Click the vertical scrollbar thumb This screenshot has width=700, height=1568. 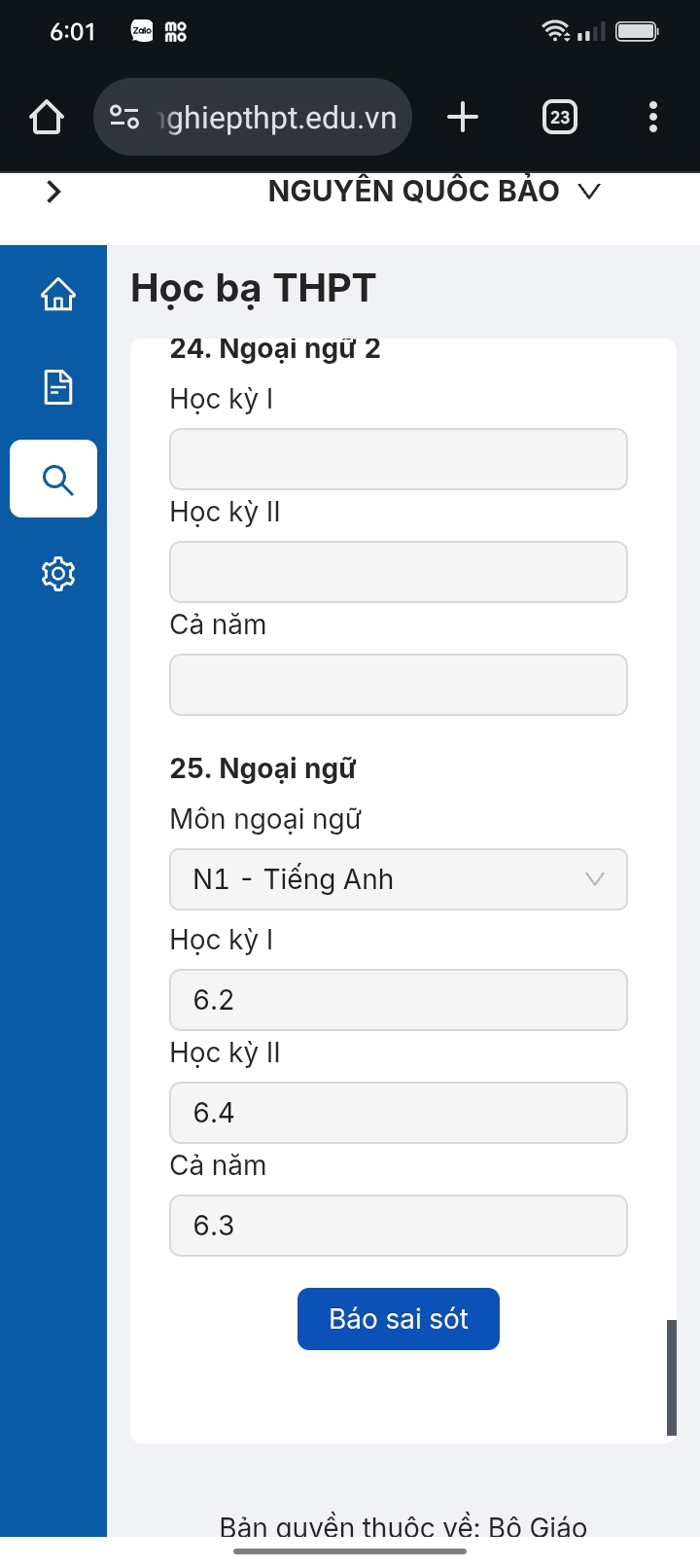[672, 1377]
